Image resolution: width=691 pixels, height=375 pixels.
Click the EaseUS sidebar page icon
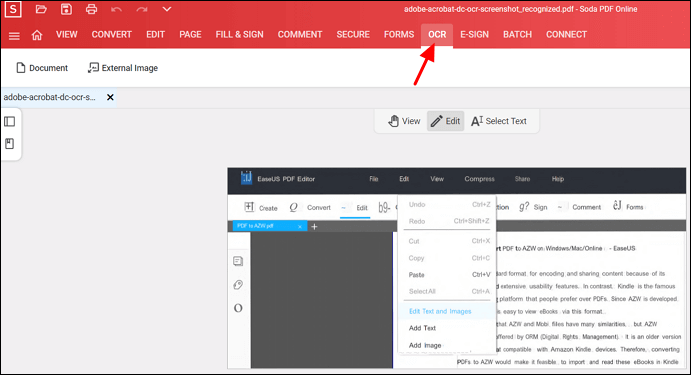pos(238,261)
